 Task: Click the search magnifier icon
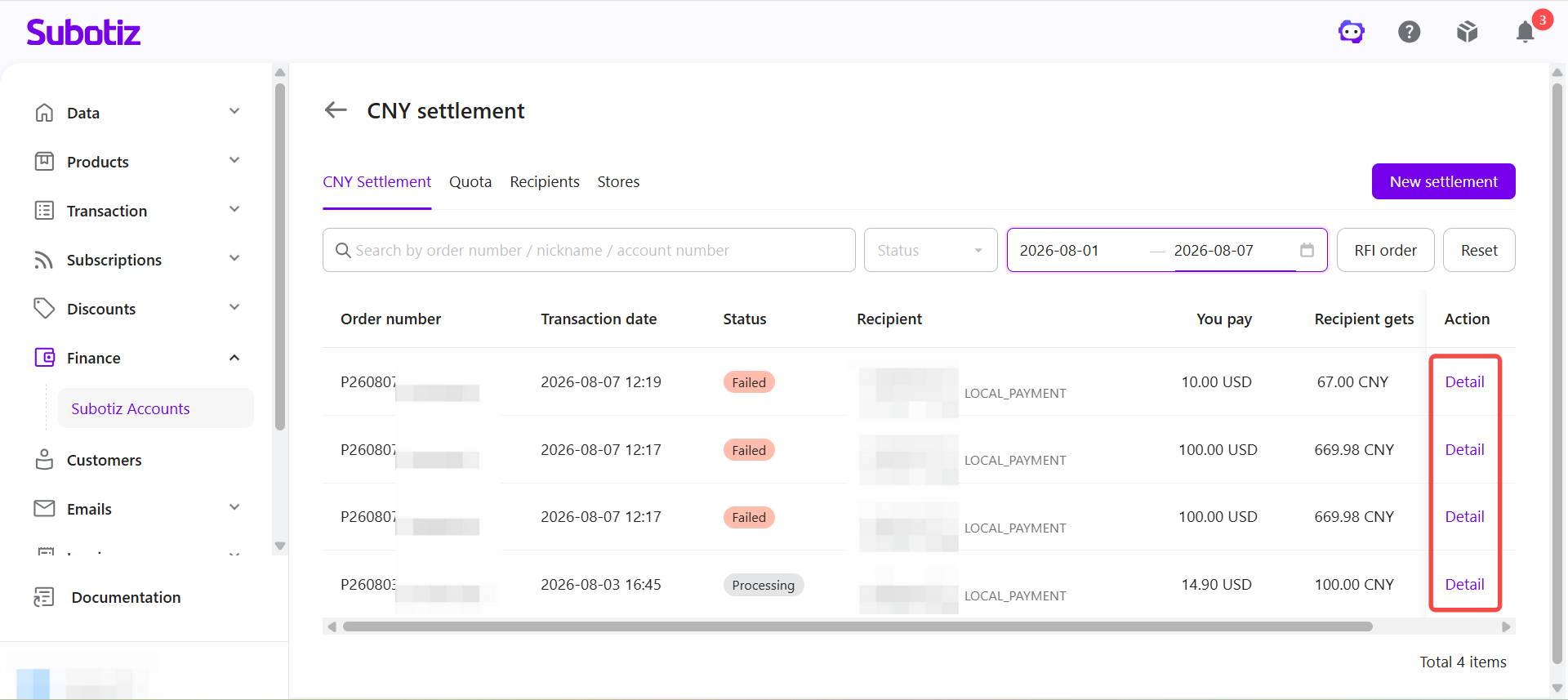coord(343,250)
